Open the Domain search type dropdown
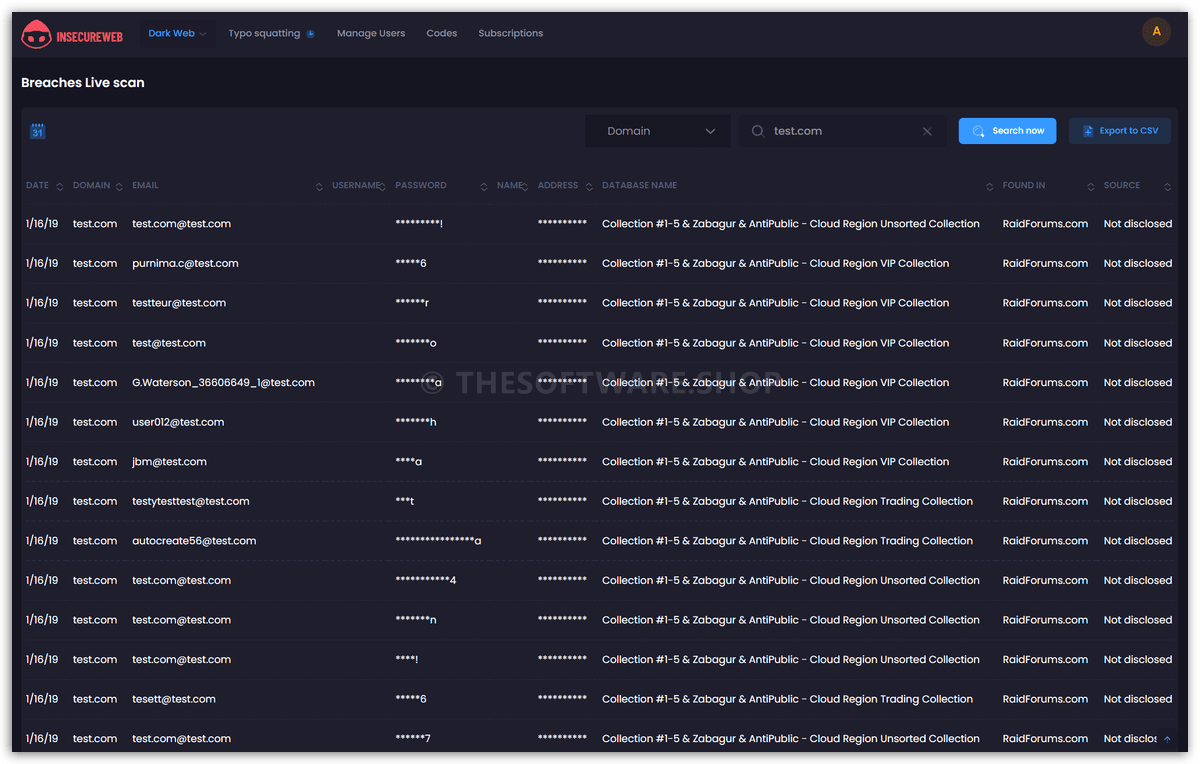The width and height of the screenshot is (1200, 764). pyautogui.click(x=657, y=131)
